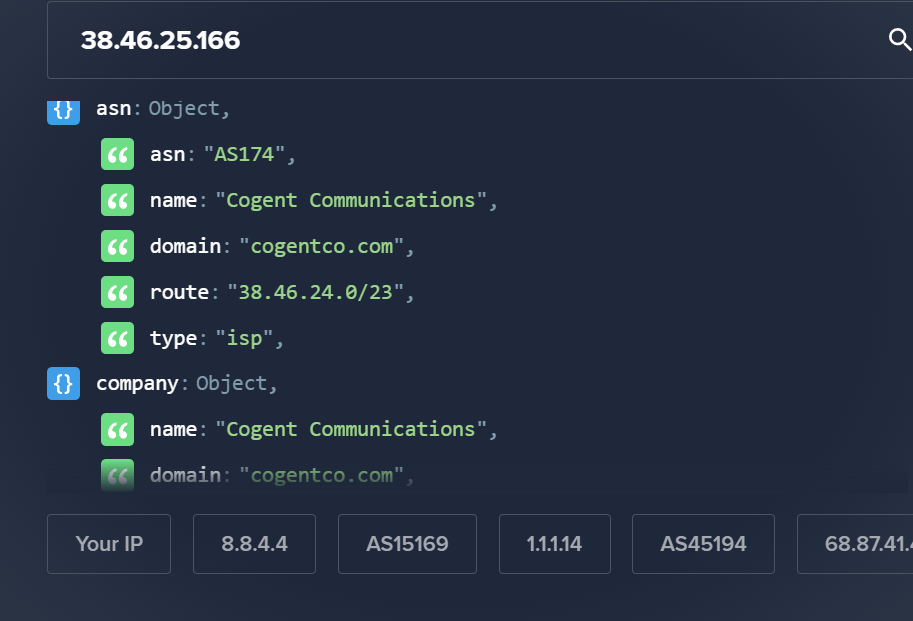Click quote icon beside route value
This screenshot has width=913, height=621.
(x=118, y=292)
